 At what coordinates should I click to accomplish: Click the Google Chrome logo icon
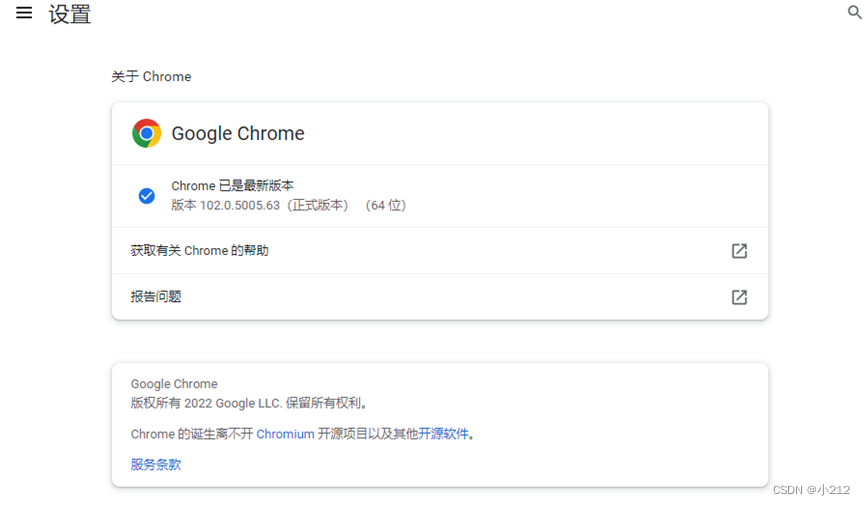point(146,133)
